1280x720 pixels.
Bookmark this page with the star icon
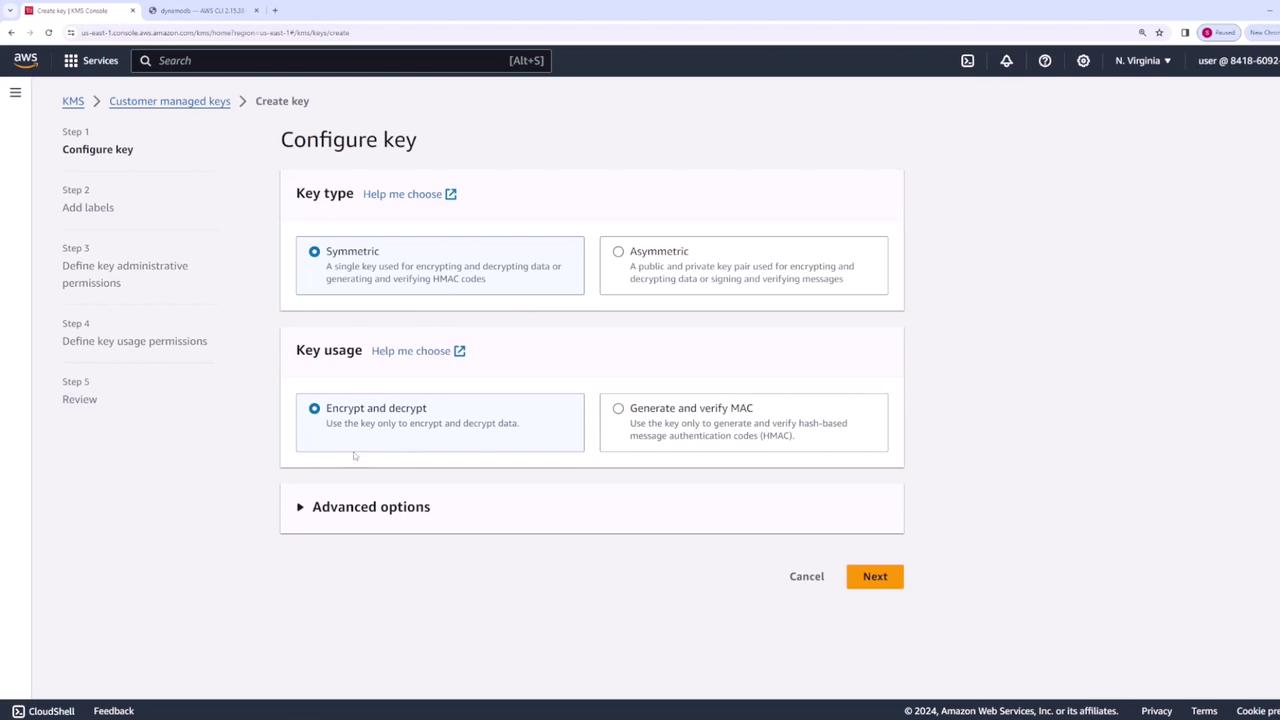coord(1159,33)
